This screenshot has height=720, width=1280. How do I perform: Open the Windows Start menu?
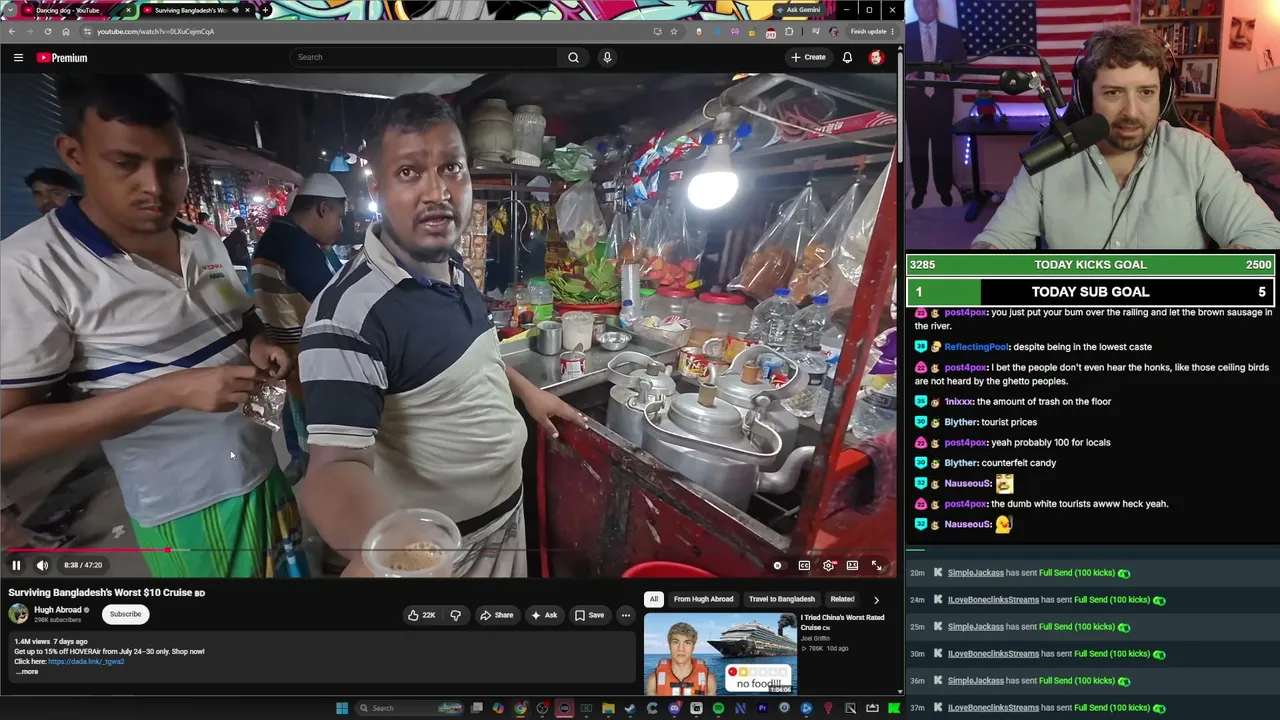[342, 708]
